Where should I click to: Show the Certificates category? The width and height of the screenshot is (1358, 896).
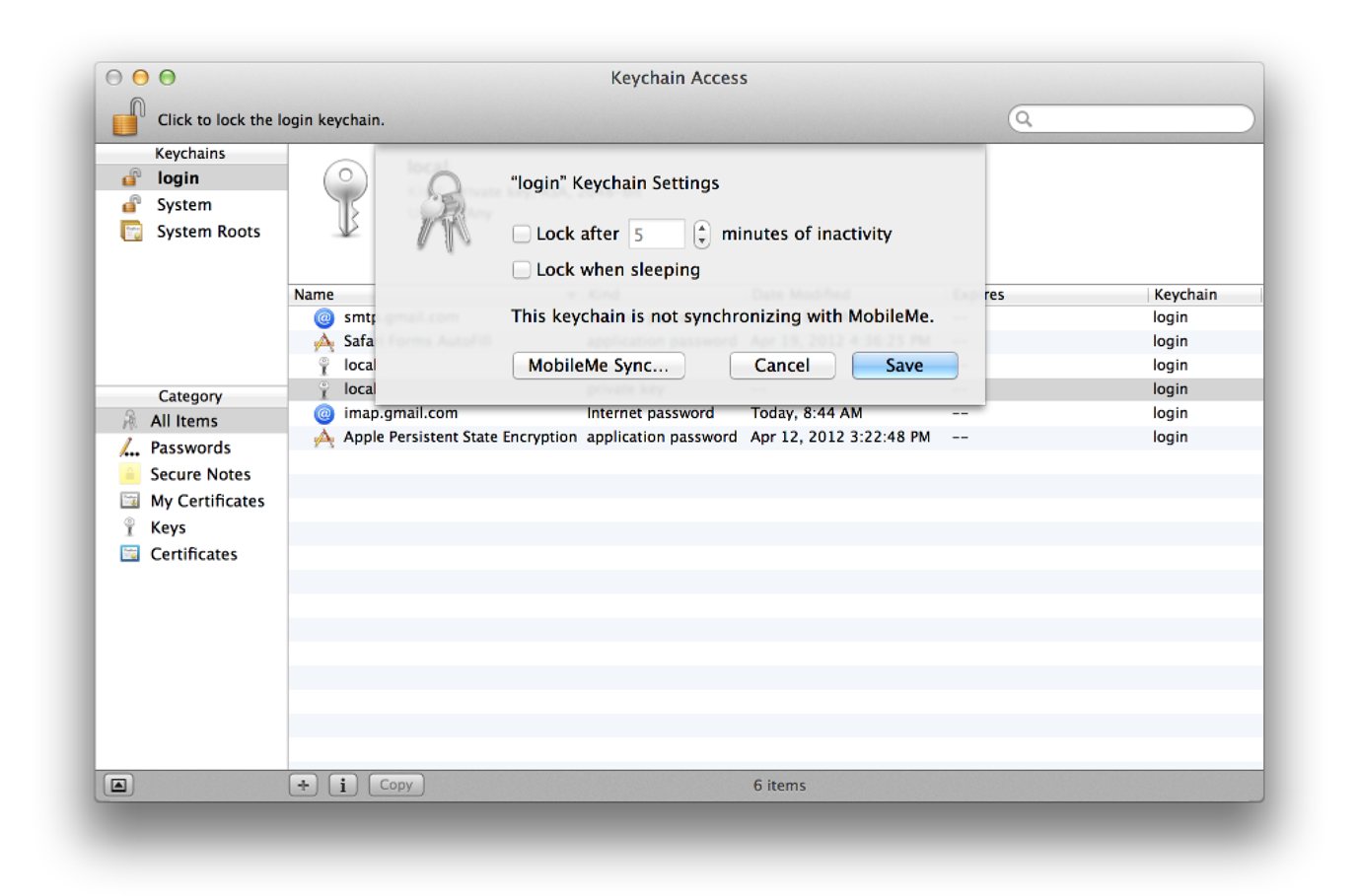(x=193, y=554)
